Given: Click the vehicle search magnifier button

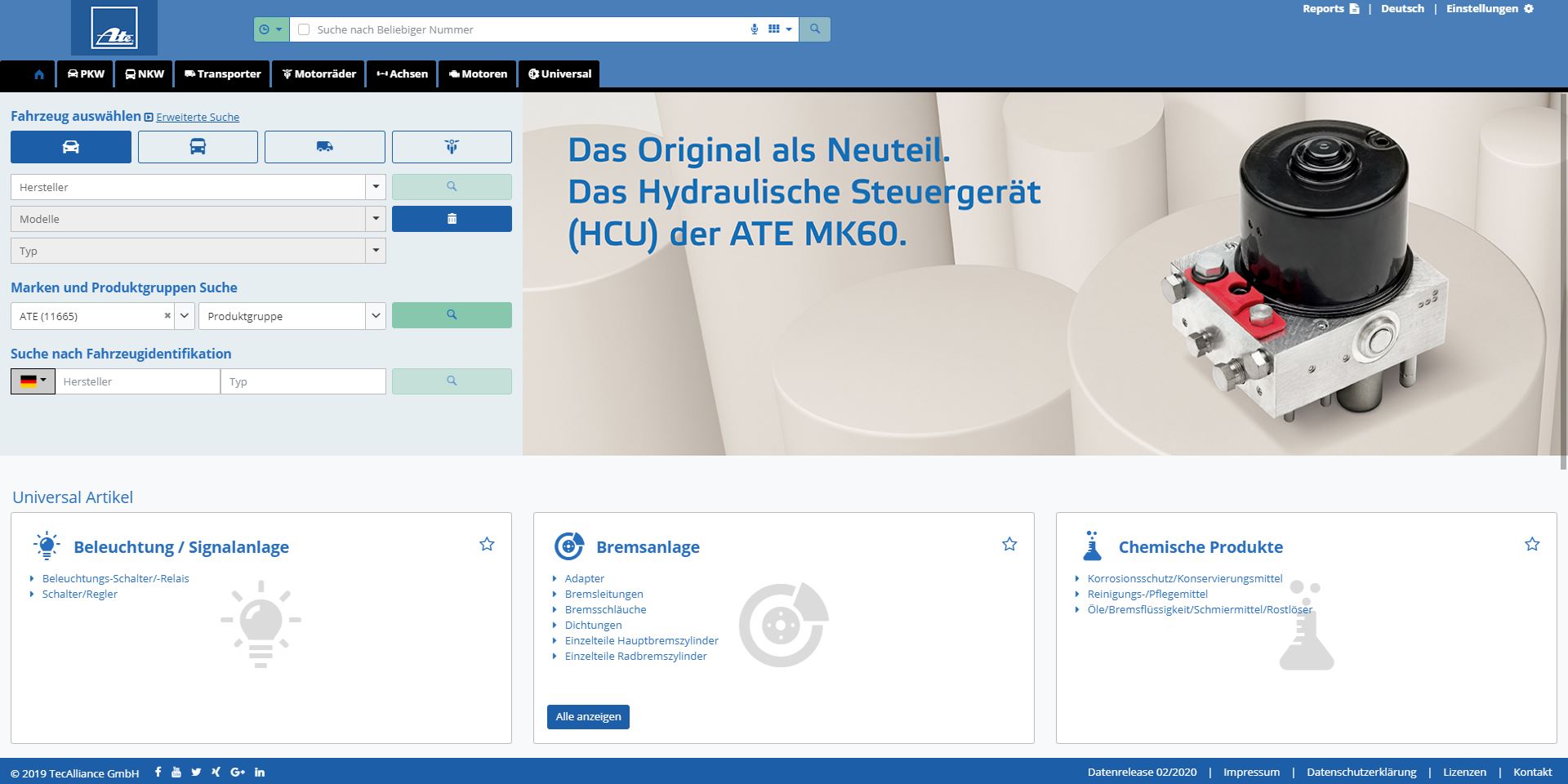Looking at the screenshot, I should coord(452,187).
